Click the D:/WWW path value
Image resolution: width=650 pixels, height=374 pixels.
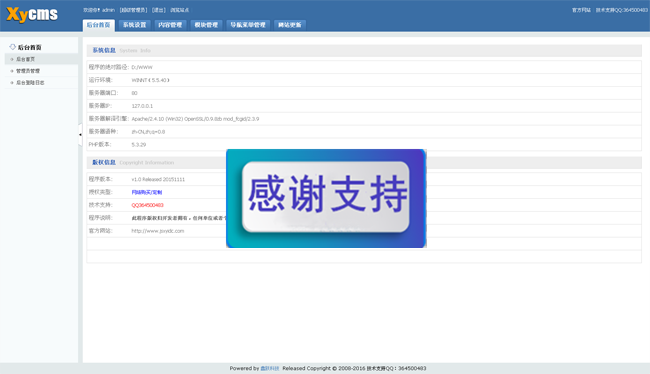(x=142, y=67)
